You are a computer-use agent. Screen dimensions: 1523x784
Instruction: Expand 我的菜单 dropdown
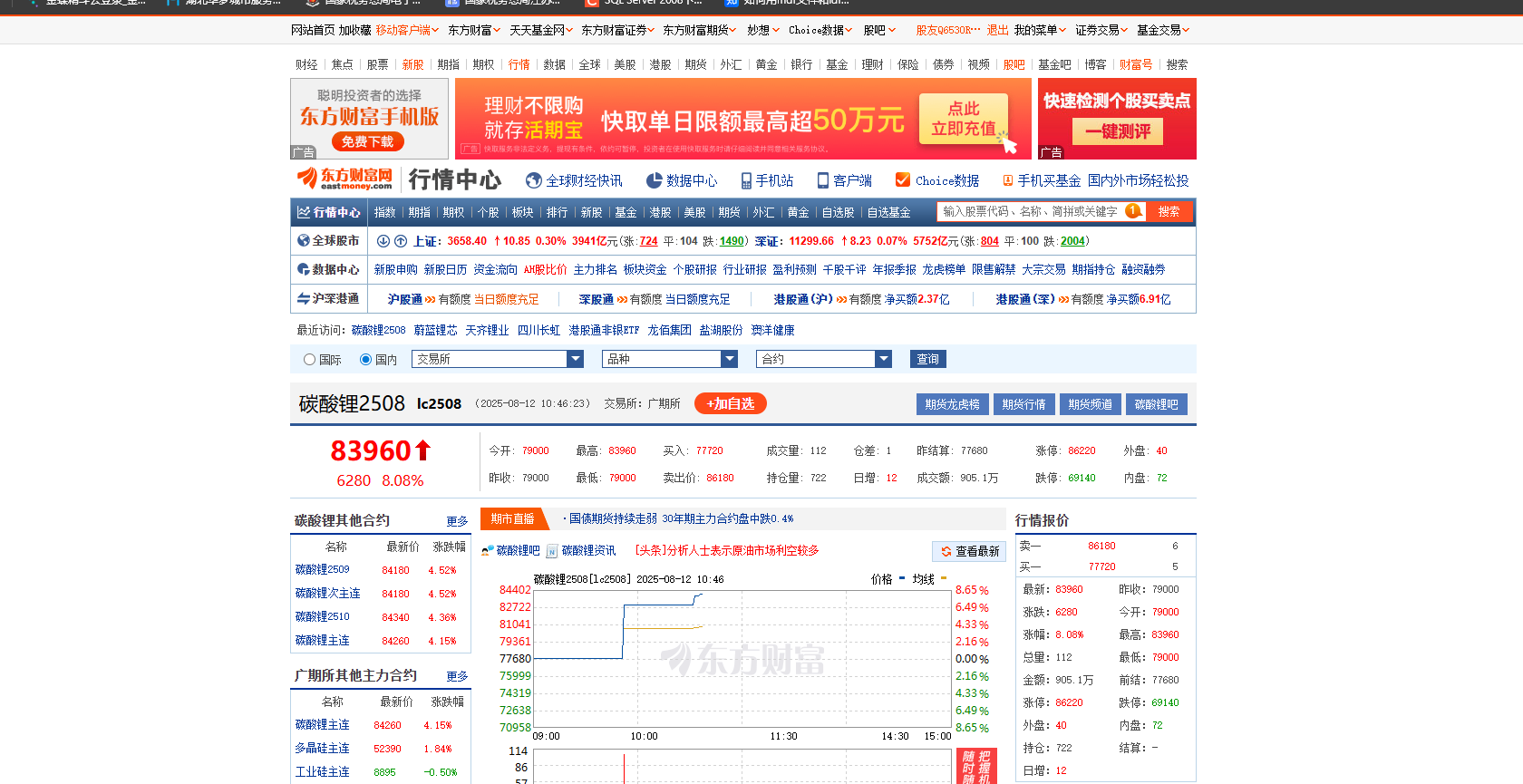(1040, 30)
